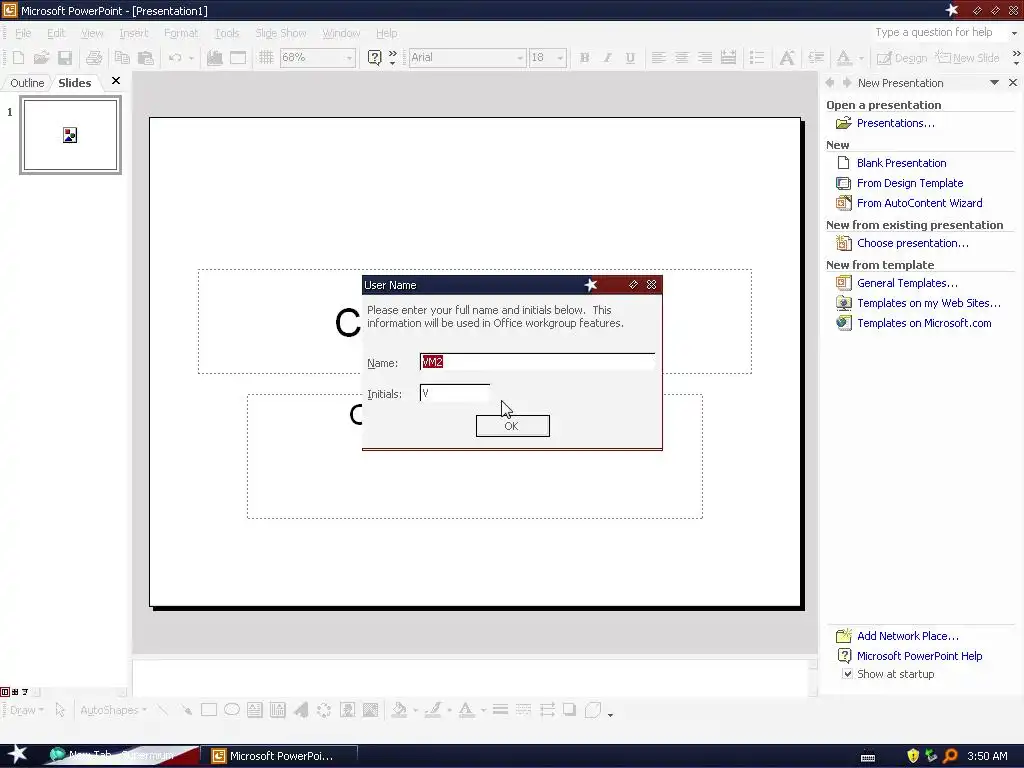Open the Edit menu

click(56, 33)
